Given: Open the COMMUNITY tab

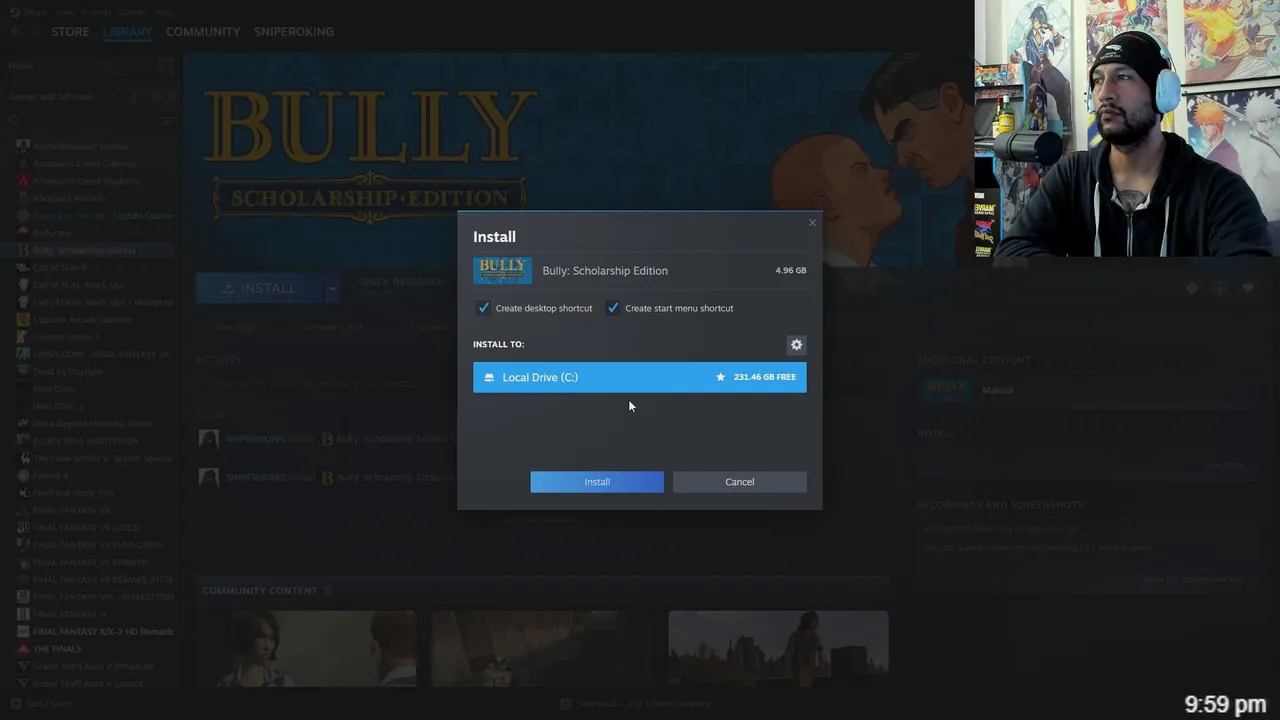Looking at the screenshot, I should click(x=203, y=32).
